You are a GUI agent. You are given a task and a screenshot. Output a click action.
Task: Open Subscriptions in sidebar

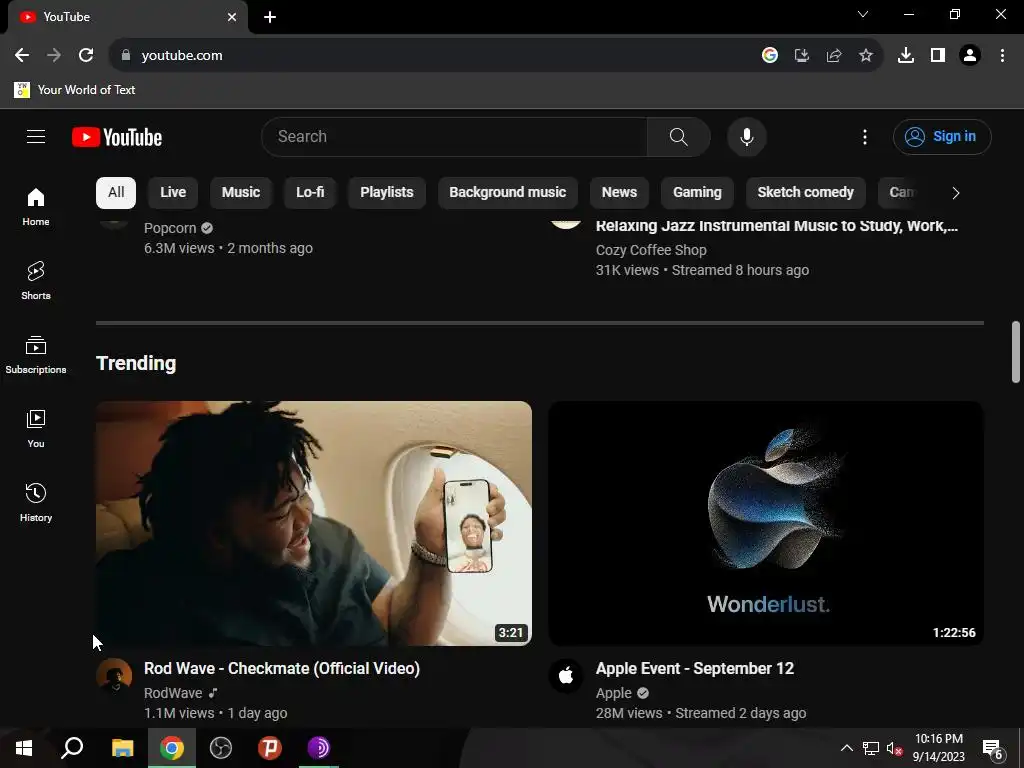(x=36, y=355)
